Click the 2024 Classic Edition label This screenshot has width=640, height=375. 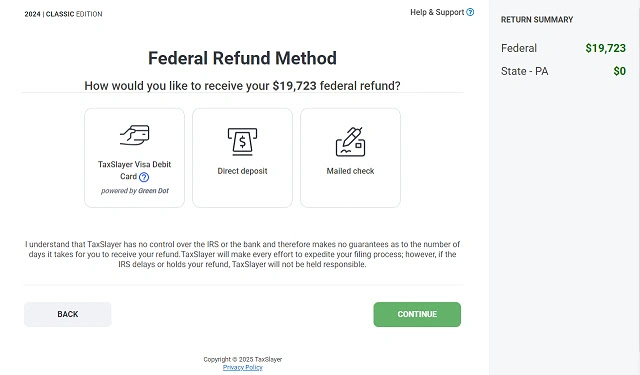(x=63, y=14)
